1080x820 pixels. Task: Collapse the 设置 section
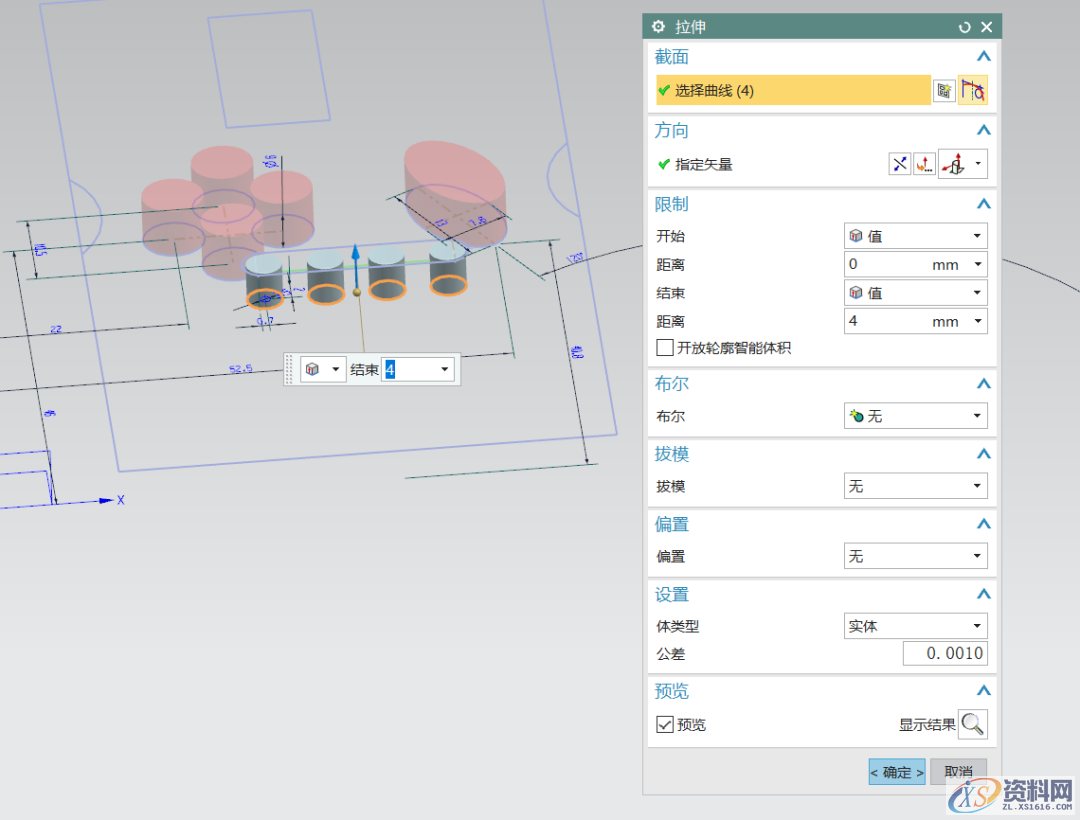coord(983,594)
